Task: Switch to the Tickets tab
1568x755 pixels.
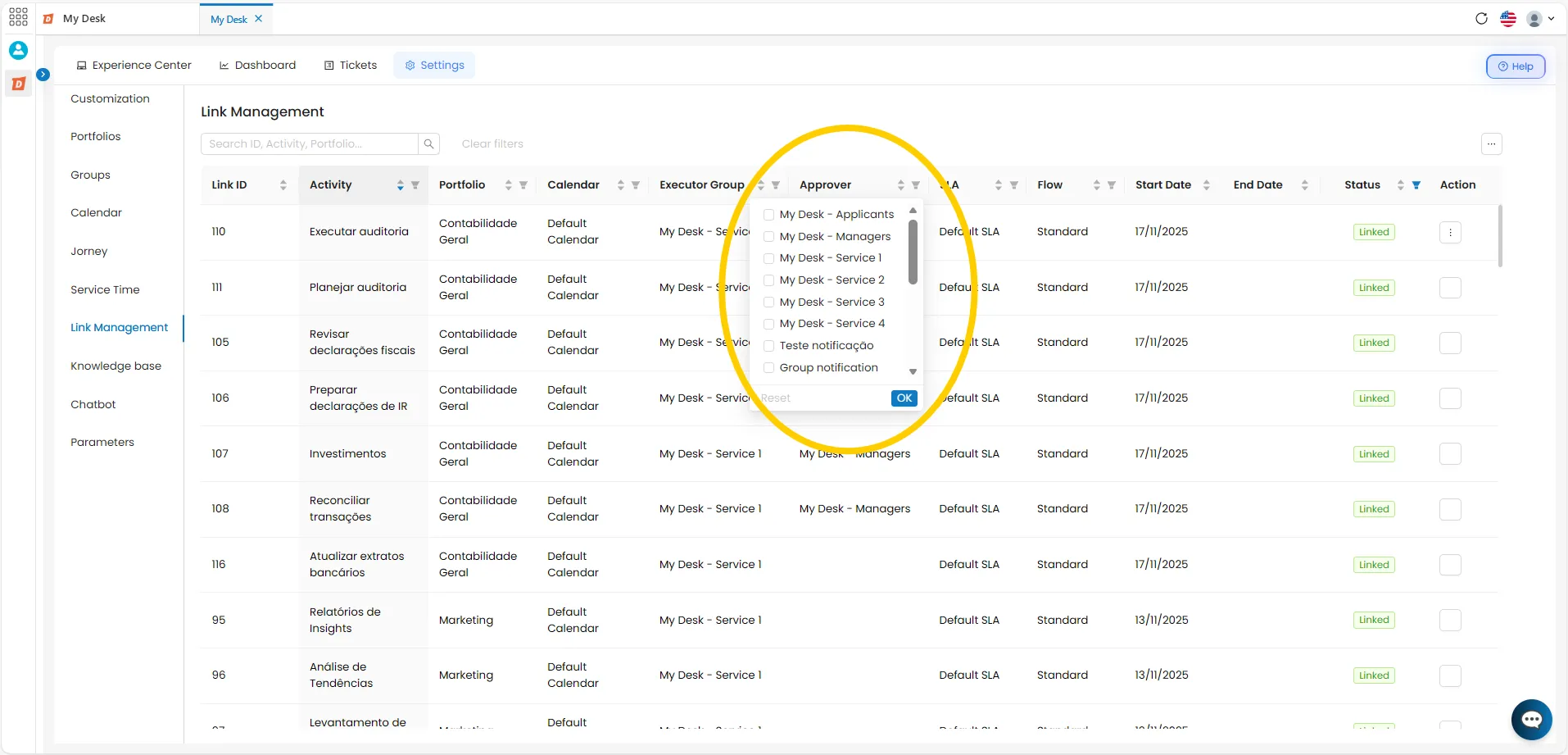Action: [351, 66]
